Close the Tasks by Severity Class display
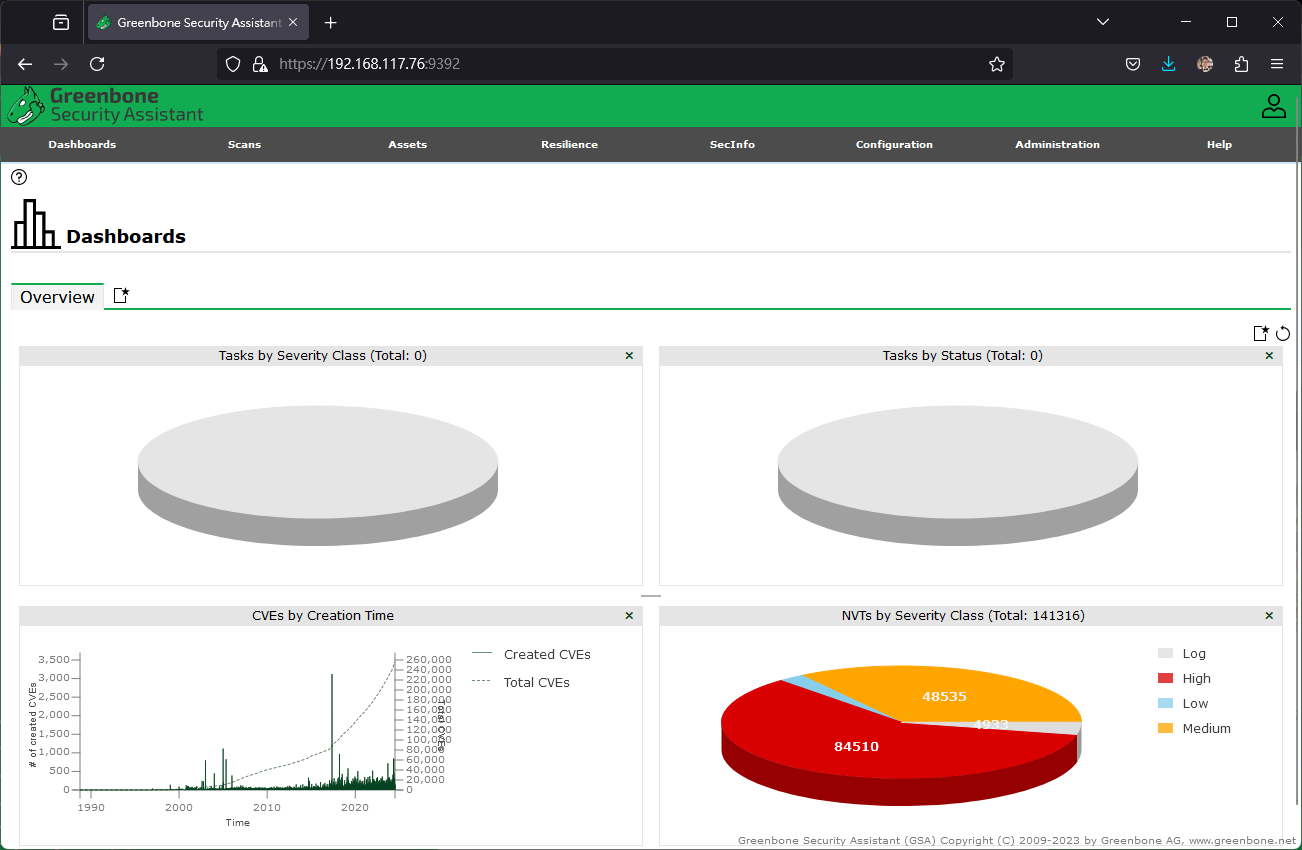The image size is (1302, 850). tap(629, 355)
